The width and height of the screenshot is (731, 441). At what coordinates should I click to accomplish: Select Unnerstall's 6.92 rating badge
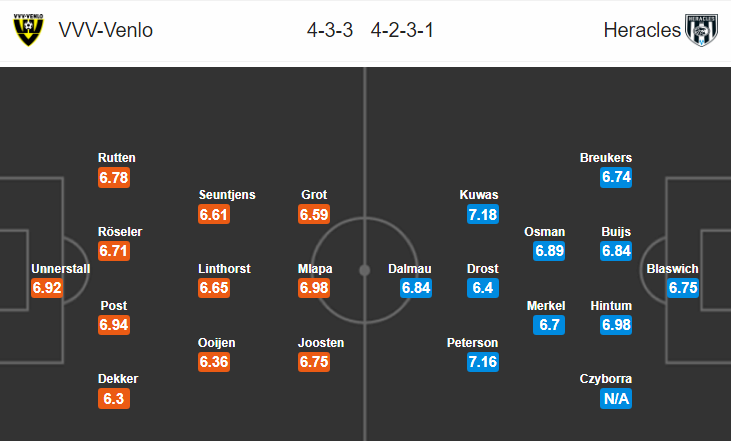[47, 288]
